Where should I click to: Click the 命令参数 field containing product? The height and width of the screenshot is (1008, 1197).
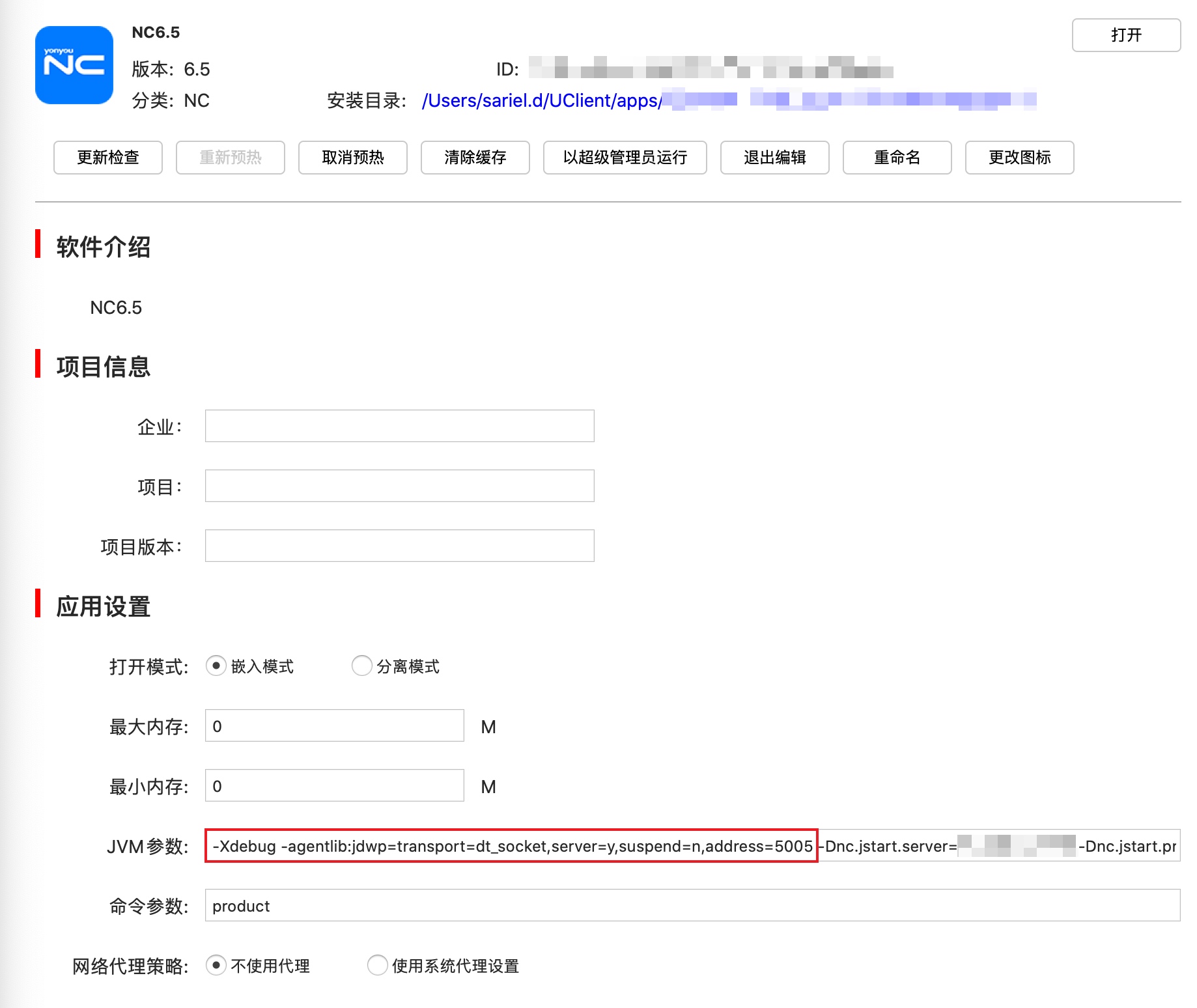693,905
